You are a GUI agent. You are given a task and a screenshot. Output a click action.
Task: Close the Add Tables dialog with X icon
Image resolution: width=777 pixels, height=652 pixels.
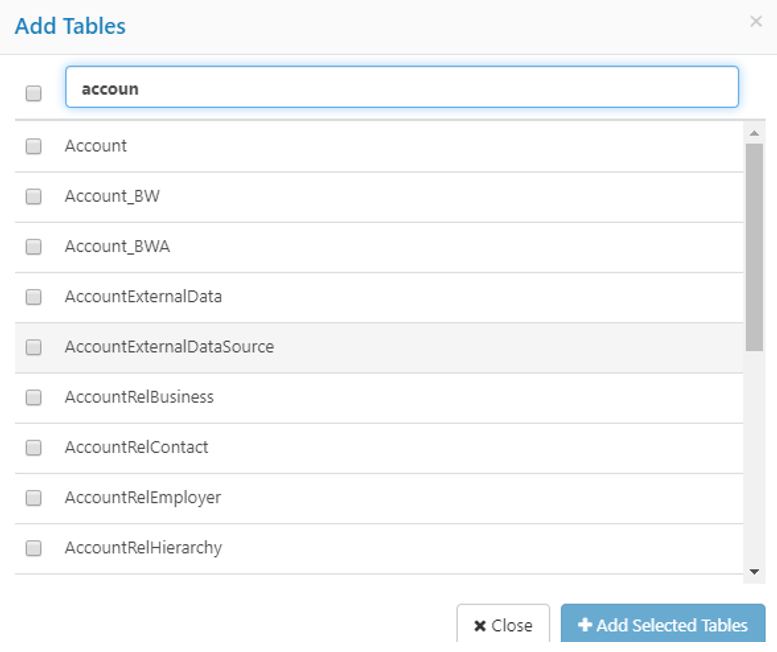(x=755, y=22)
